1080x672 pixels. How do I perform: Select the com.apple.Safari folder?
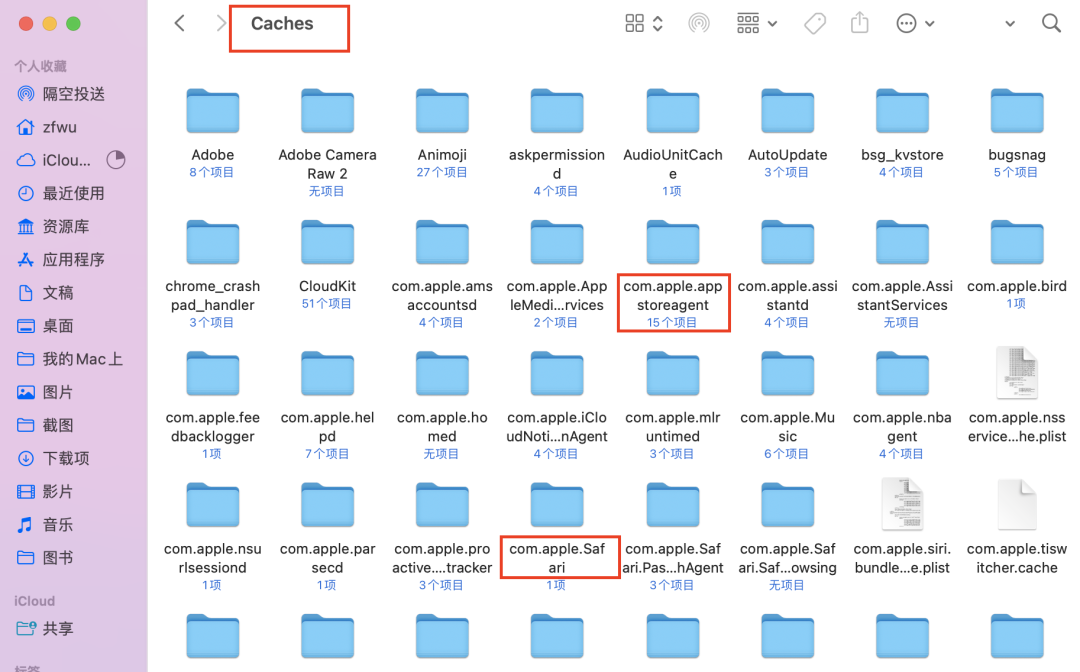[557, 505]
